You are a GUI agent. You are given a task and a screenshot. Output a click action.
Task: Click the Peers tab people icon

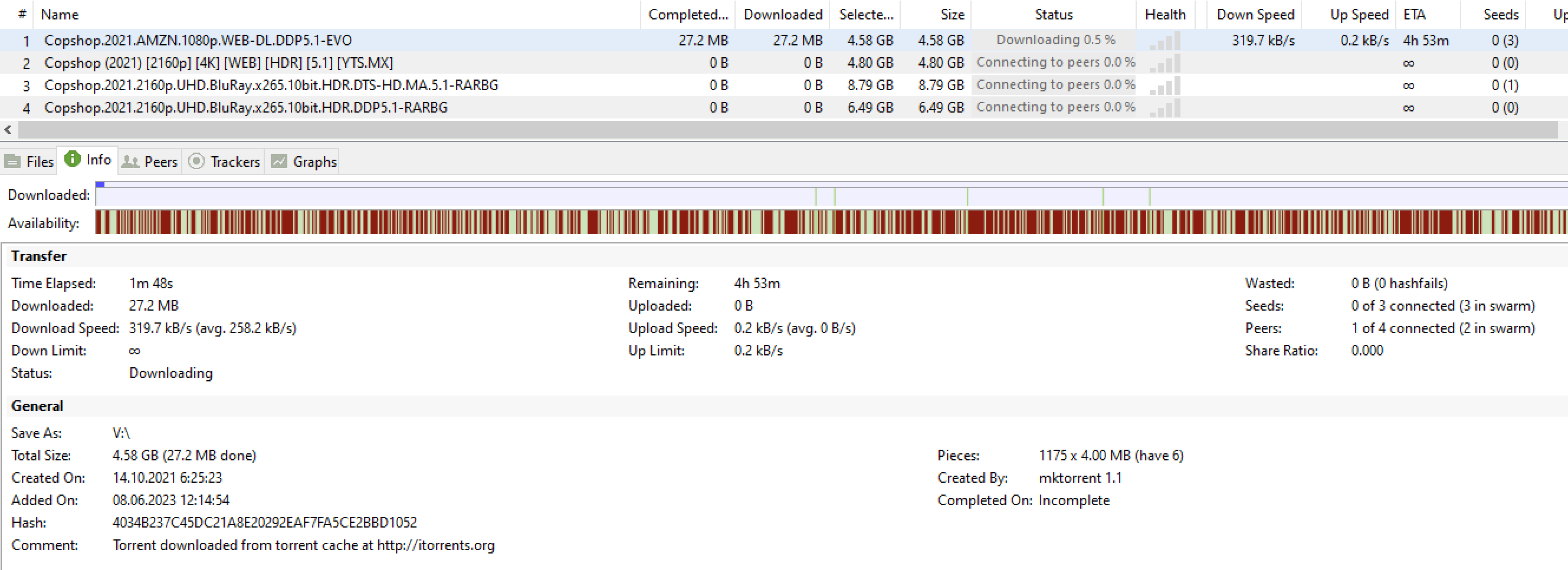pyautogui.click(x=130, y=162)
